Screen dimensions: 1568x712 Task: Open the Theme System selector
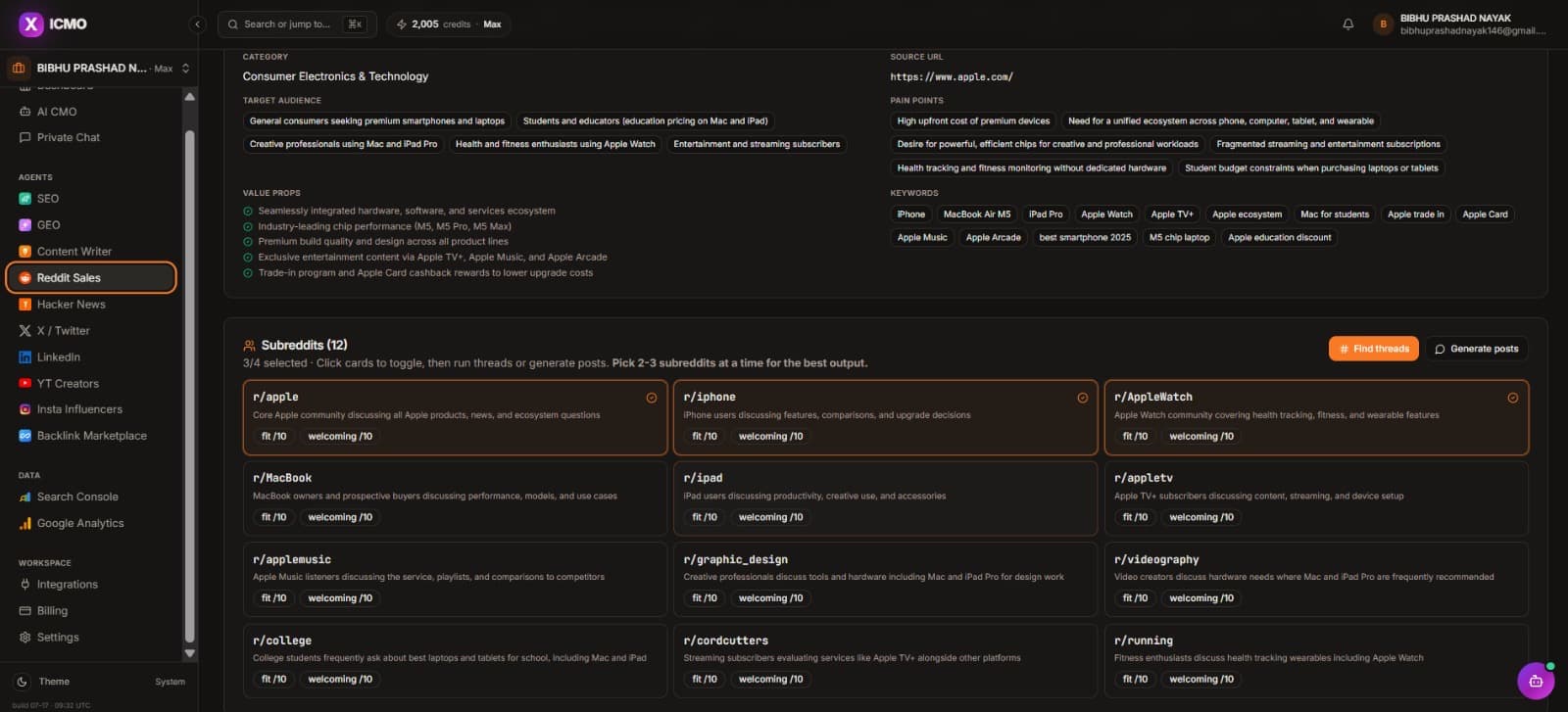click(x=170, y=682)
